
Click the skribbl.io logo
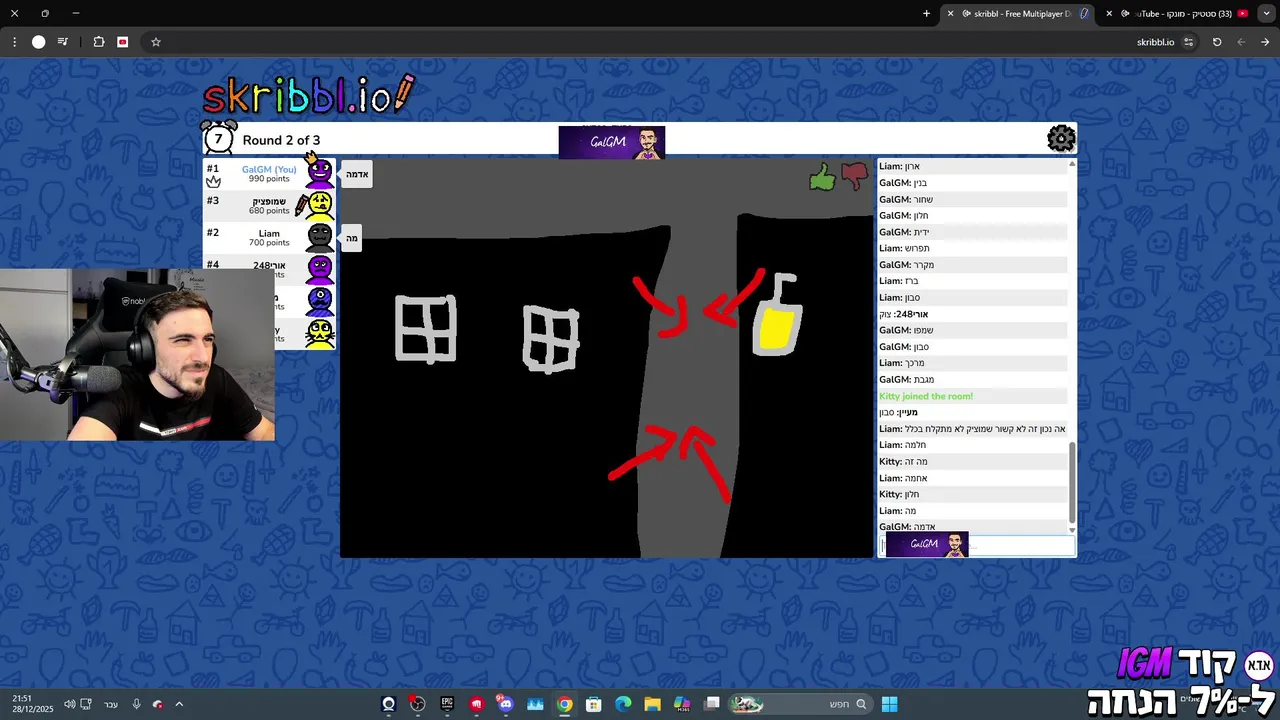308,95
